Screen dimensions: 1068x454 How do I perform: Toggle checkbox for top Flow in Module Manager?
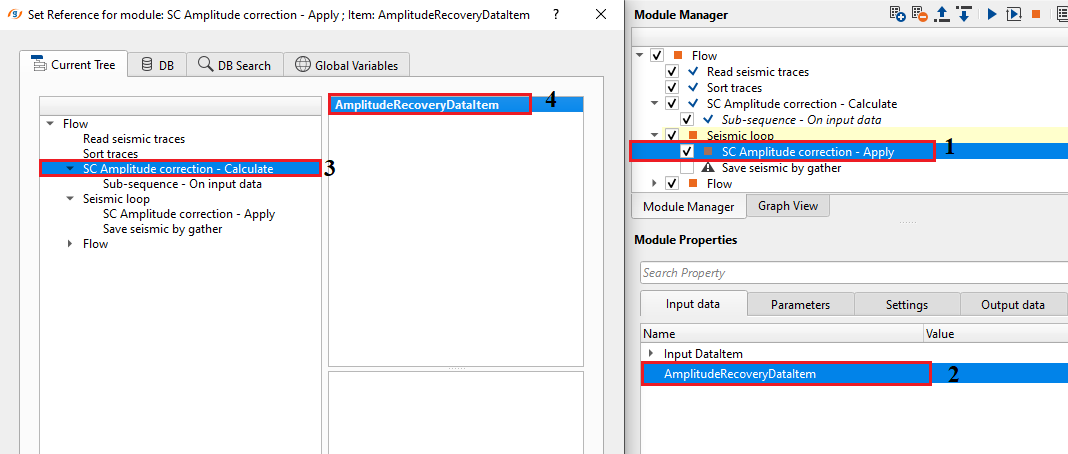coord(657,56)
